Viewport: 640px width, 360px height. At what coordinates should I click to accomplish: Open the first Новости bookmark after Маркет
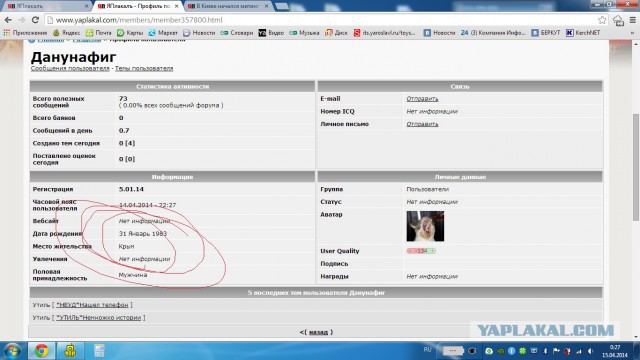[199, 33]
